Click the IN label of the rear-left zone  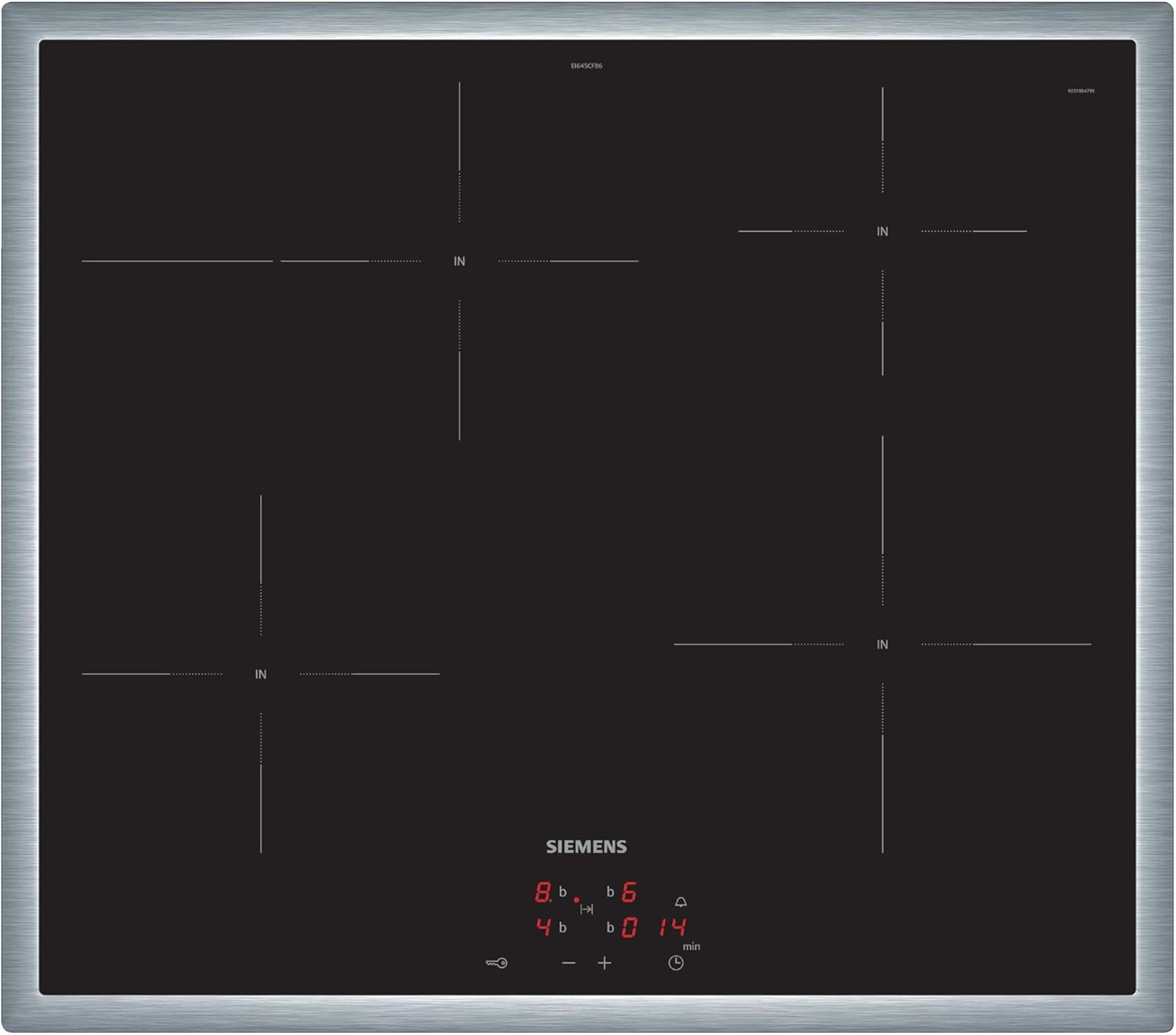click(459, 261)
